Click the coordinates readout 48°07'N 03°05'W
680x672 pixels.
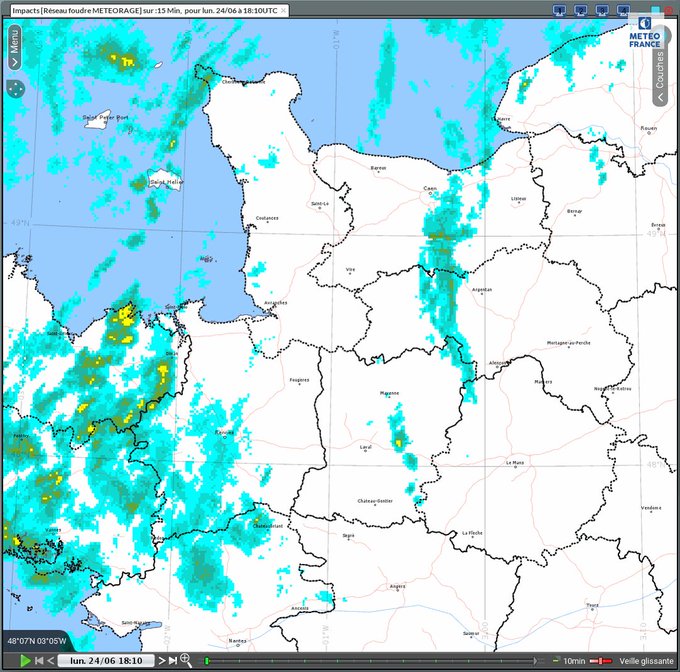[36, 641]
